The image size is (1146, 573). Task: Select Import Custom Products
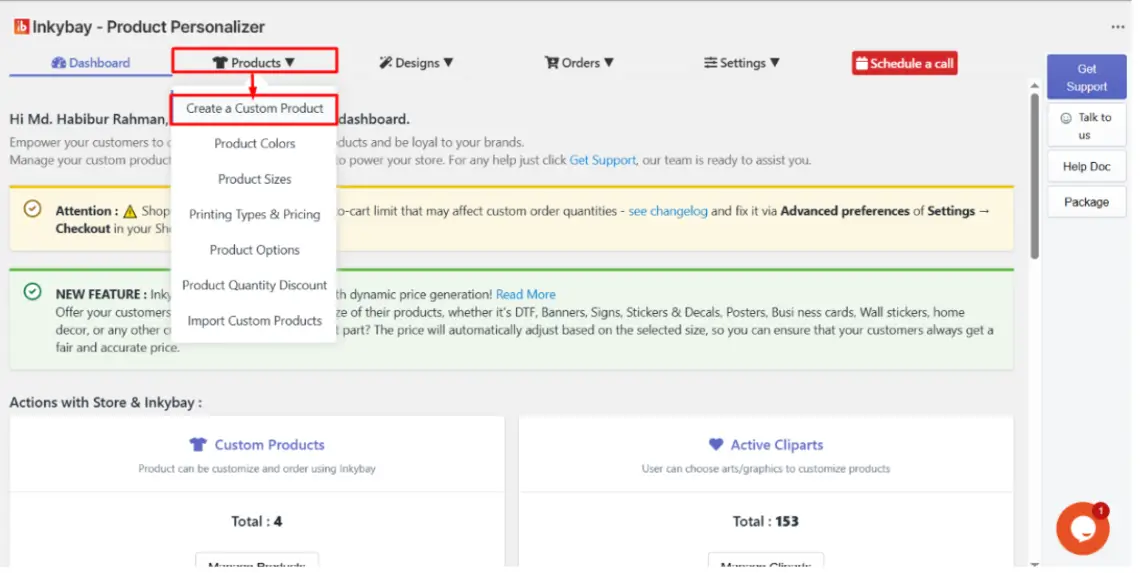254,321
